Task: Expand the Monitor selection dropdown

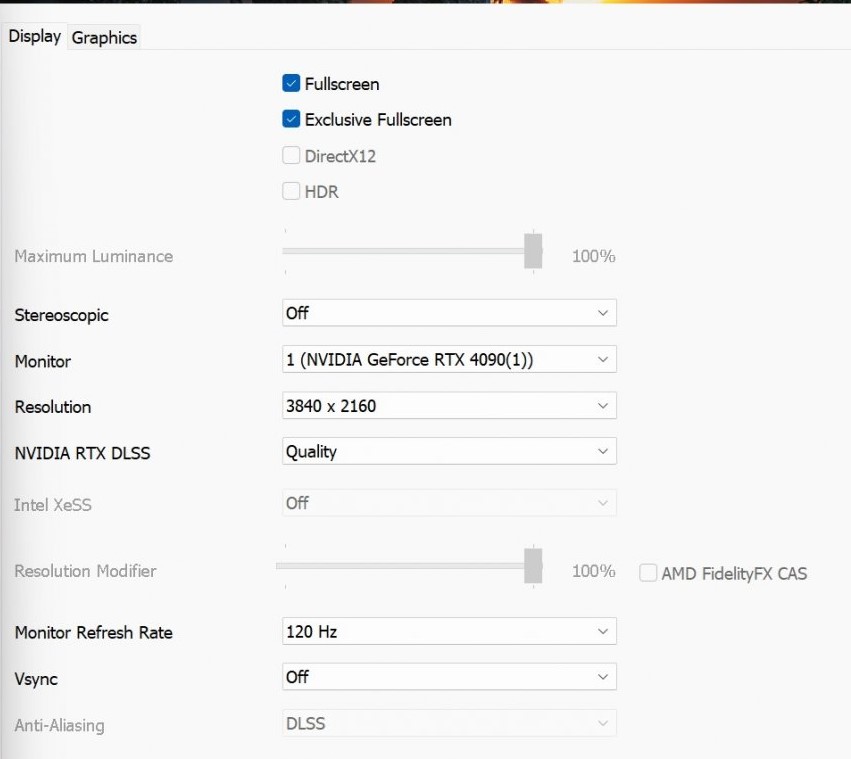Action: pyautogui.click(x=449, y=359)
